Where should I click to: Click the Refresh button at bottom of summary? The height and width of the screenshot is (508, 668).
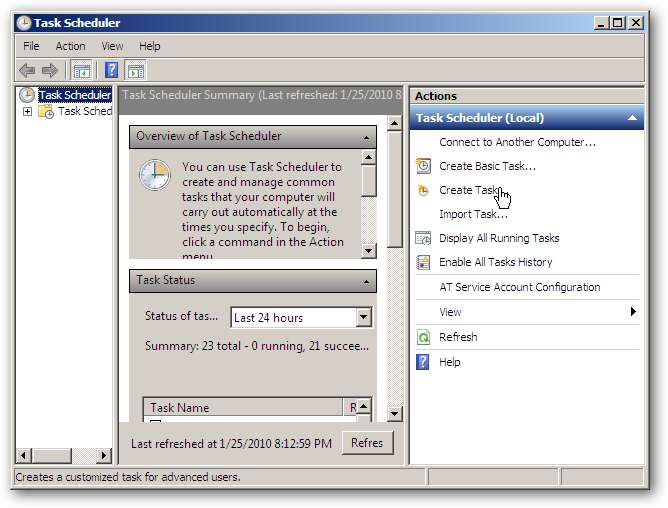[367, 443]
